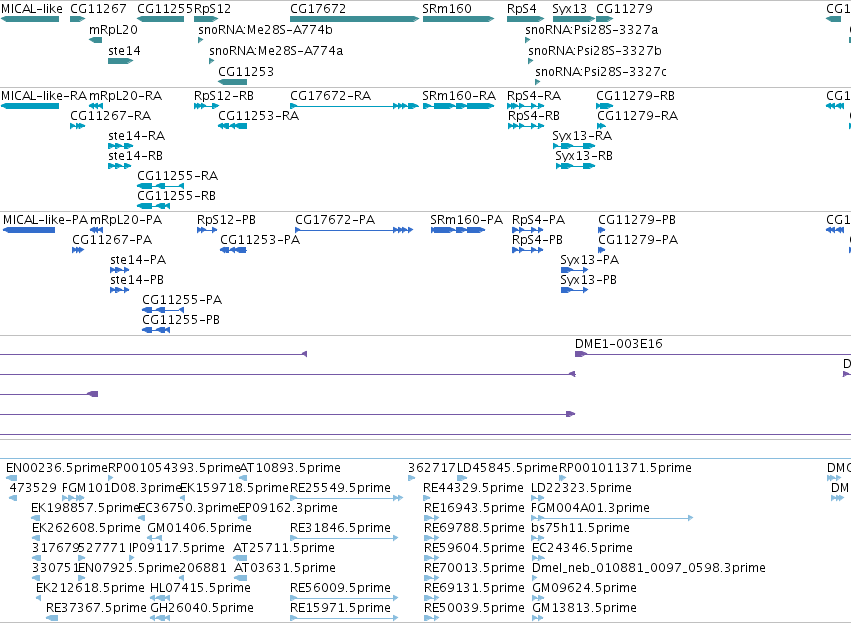This screenshot has height=623, width=851.
Task: Click the mRpL20 gene label
Action: tap(113, 30)
